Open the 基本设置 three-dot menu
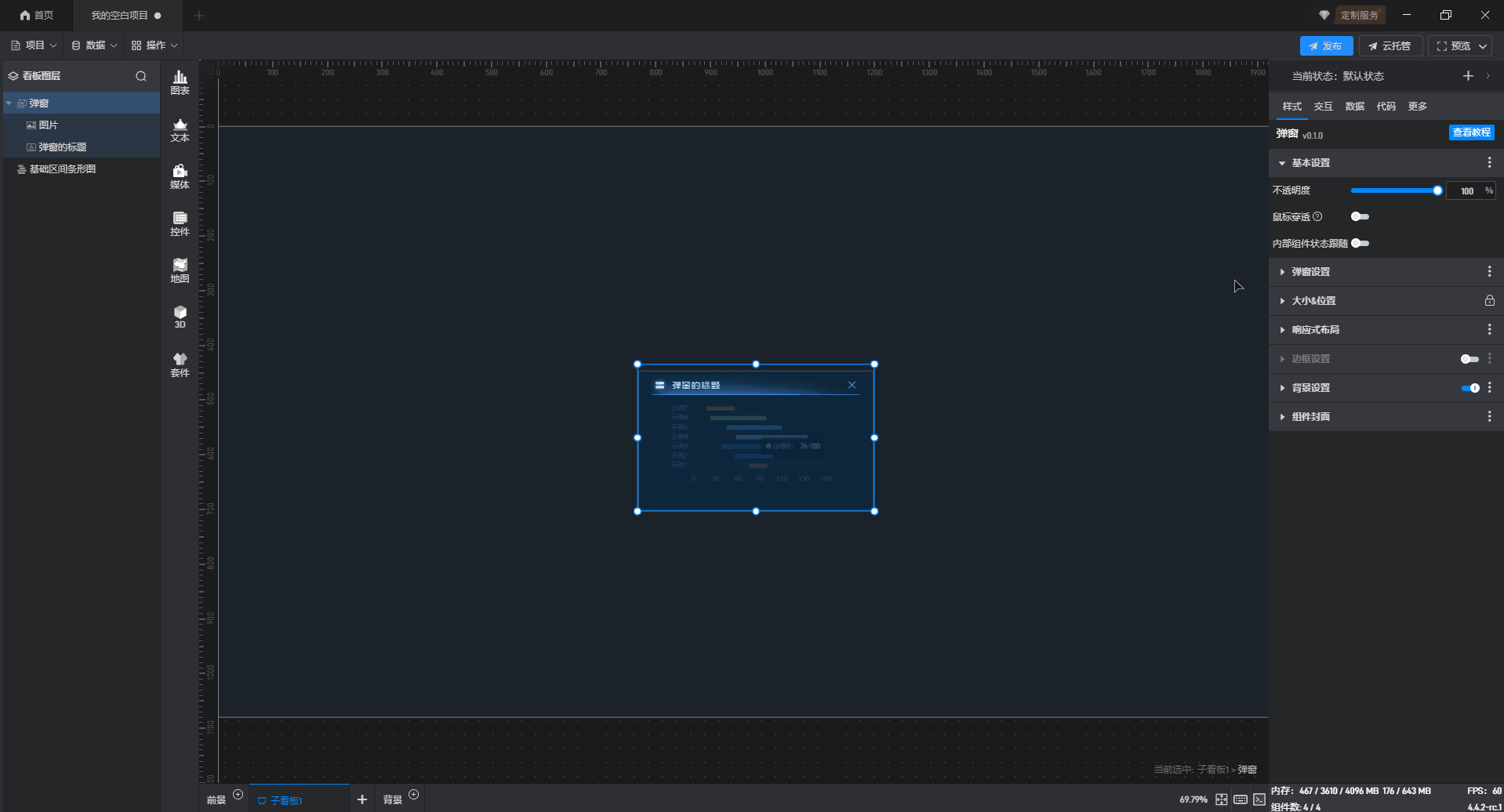Image resolution: width=1504 pixels, height=812 pixels. point(1489,162)
